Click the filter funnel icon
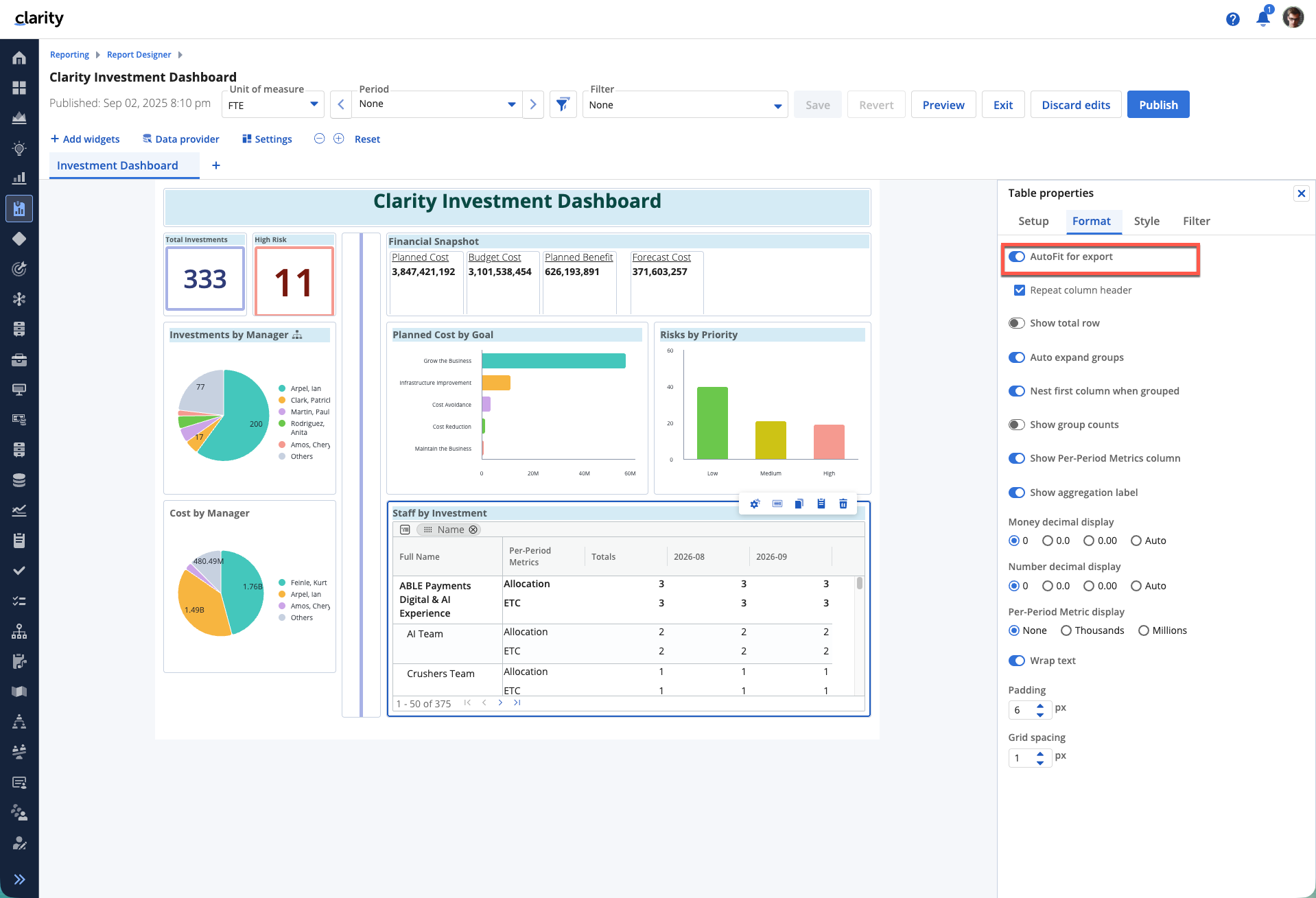Image resolution: width=1316 pixels, height=898 pixels. point(563,104)
